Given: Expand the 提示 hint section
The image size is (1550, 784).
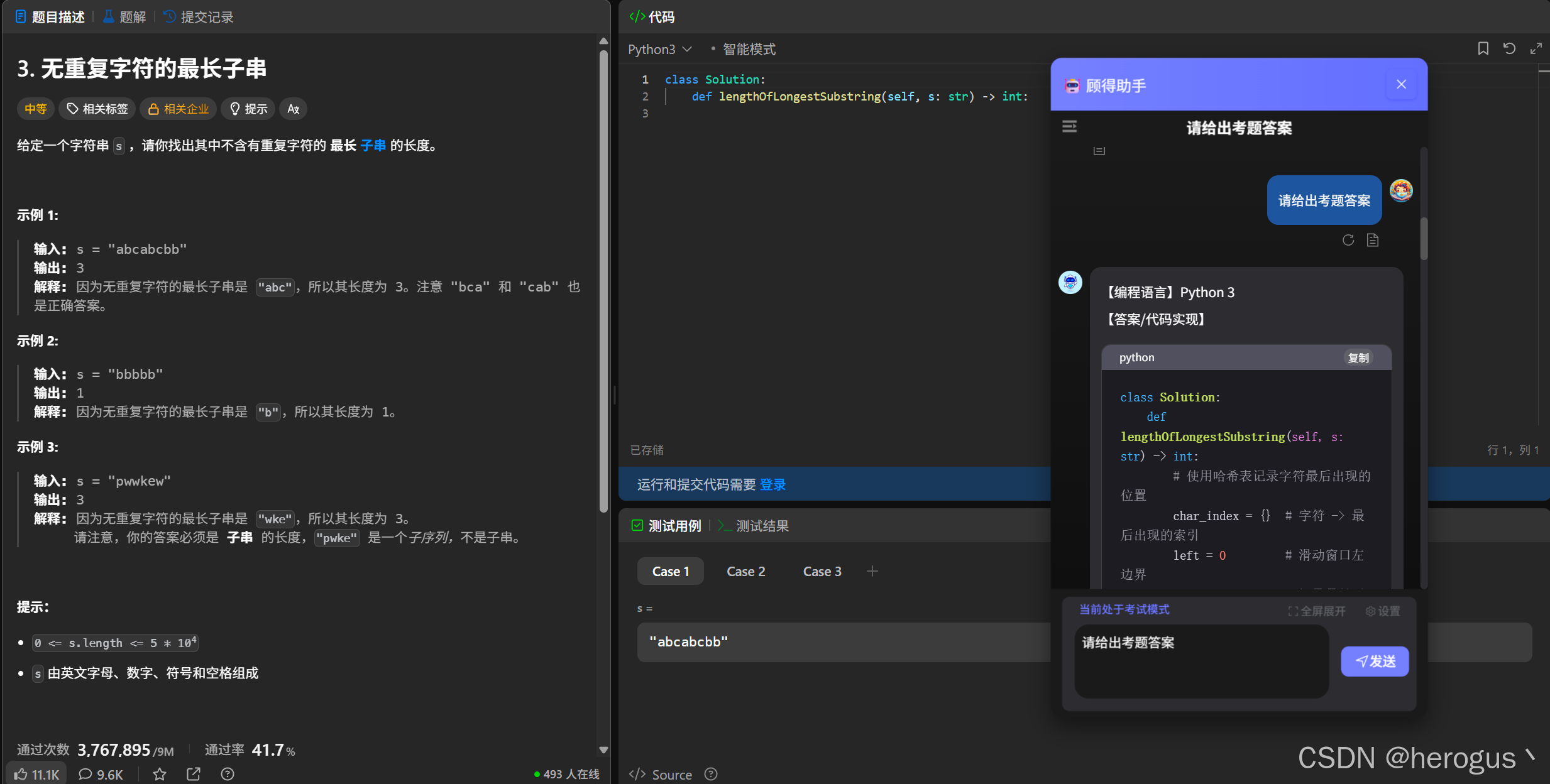Looking at the screenshot, I should [248, 109].
